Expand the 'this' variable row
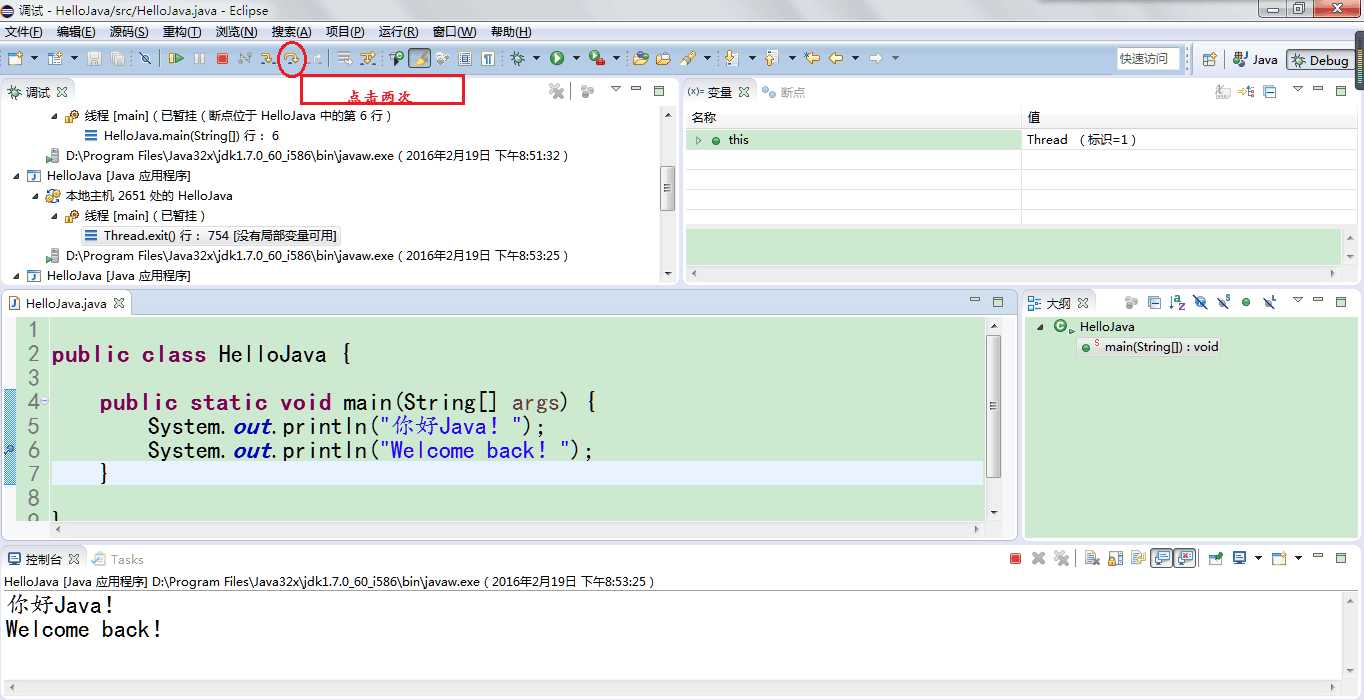Image resolution: width=1364 pixels, height=700 pixels. click(699, 140)
